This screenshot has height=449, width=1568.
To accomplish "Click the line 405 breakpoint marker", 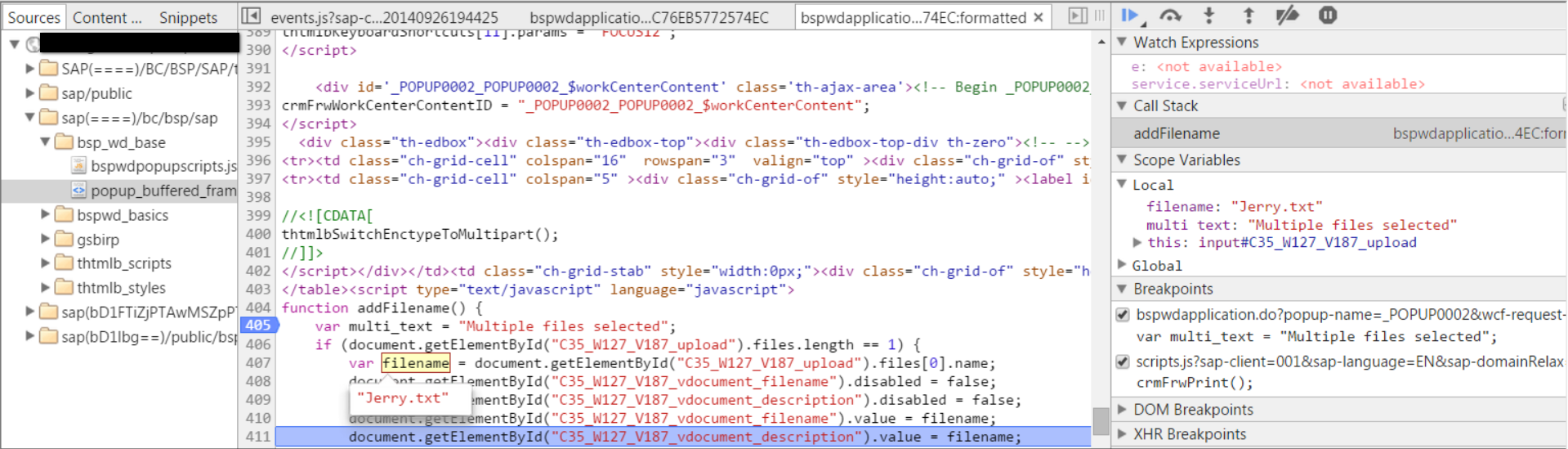I will [x=260, y=326].
